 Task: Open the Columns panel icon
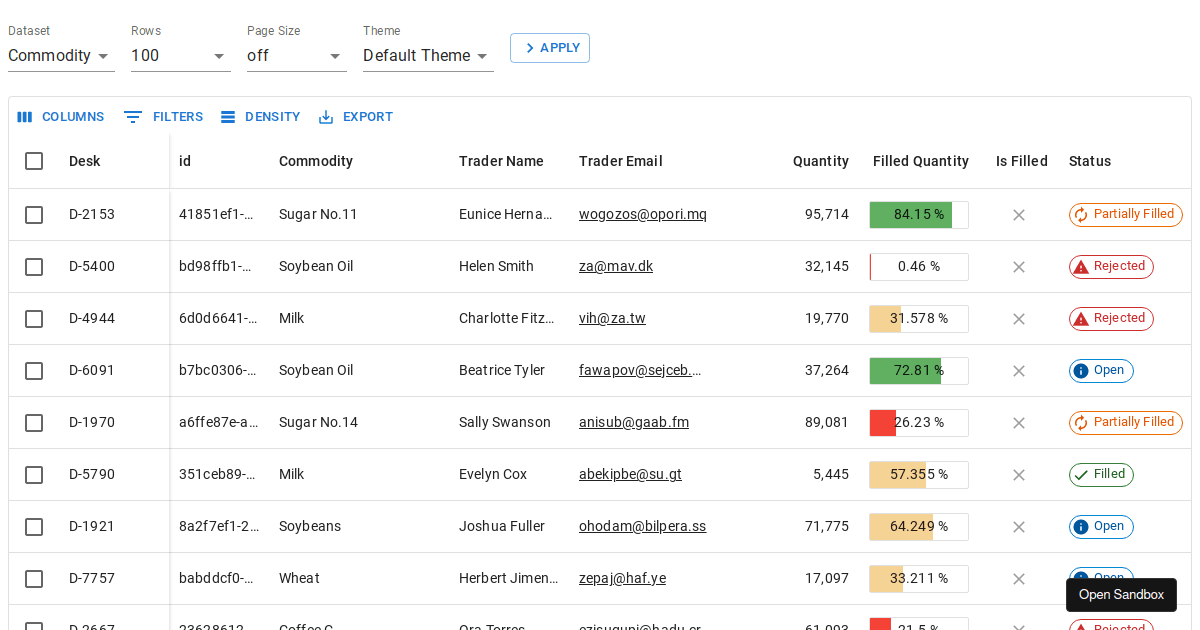coord(25,117)
